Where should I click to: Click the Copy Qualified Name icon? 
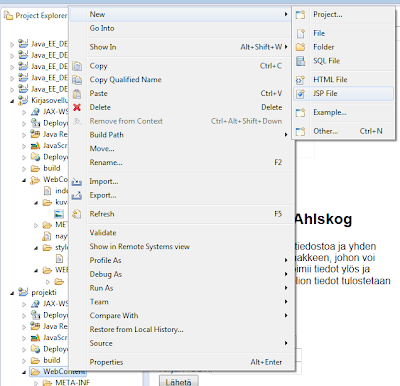tap(77, 80)
